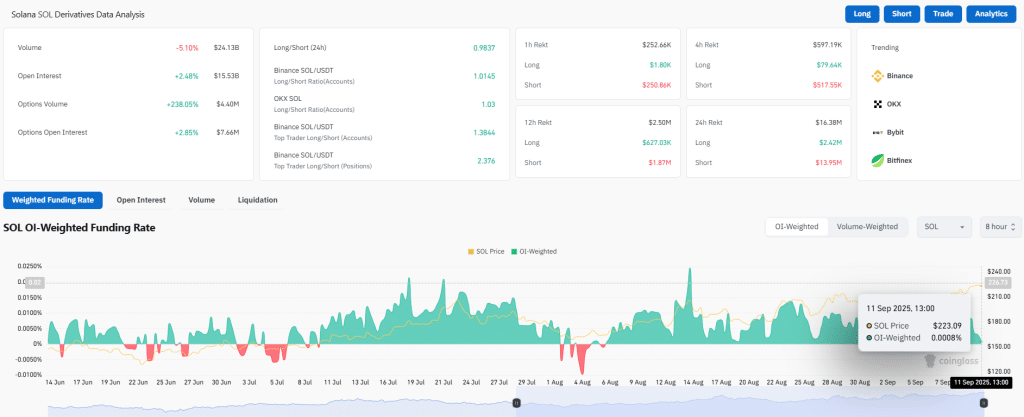Open the SOL coin dropdown

(x=944, y=227)
